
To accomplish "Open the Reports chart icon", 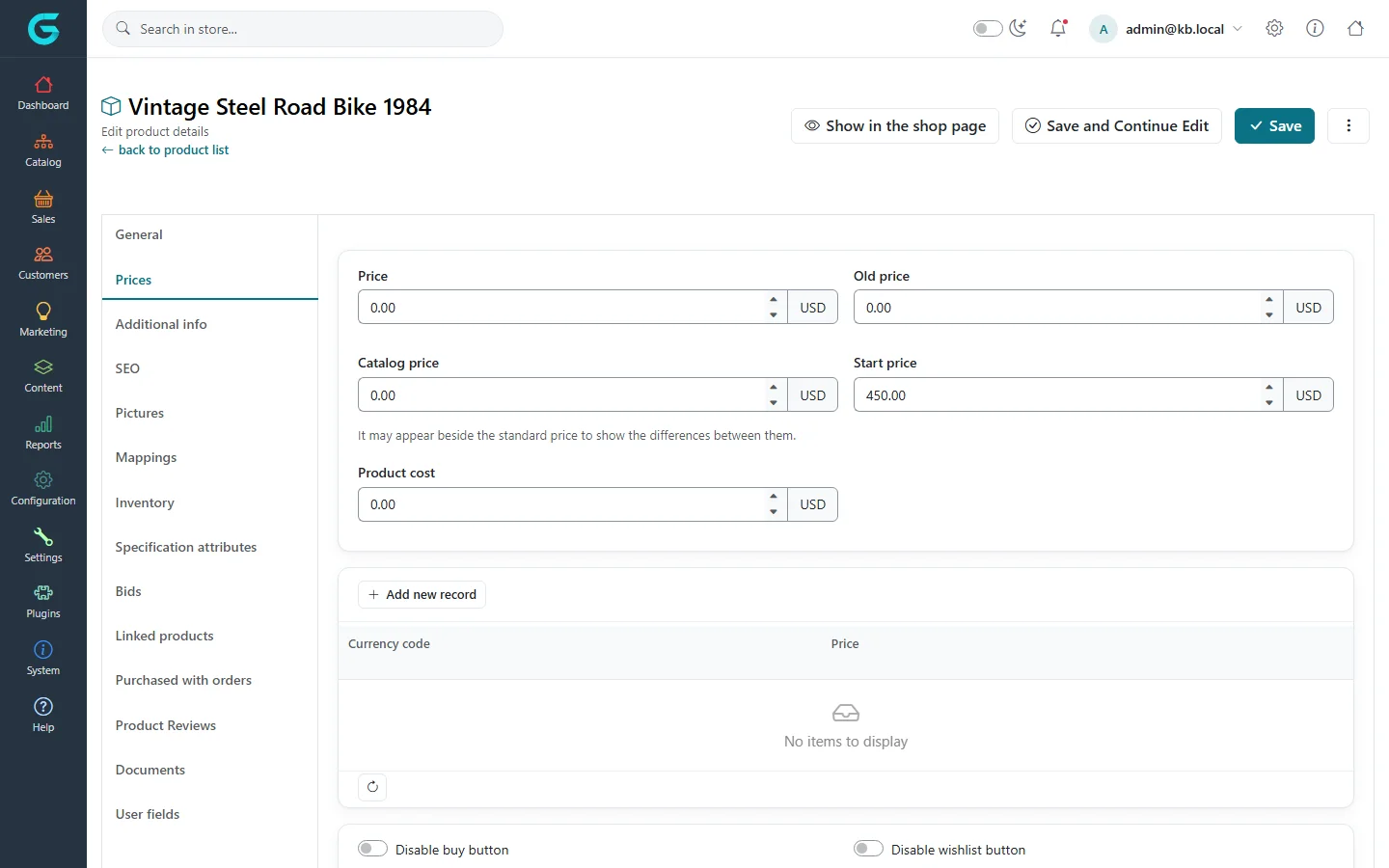I will point(43,432).
